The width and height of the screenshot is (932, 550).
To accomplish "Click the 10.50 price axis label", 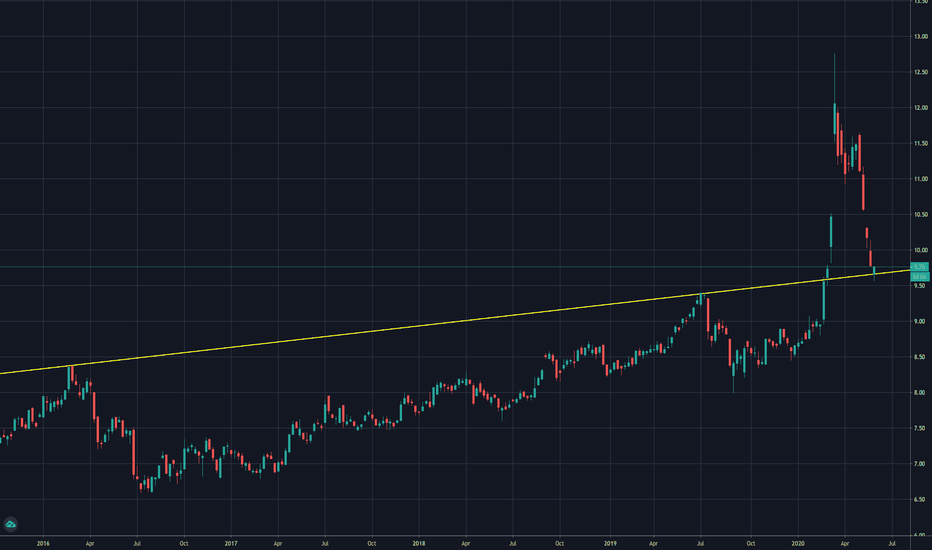I will [921, 215].
